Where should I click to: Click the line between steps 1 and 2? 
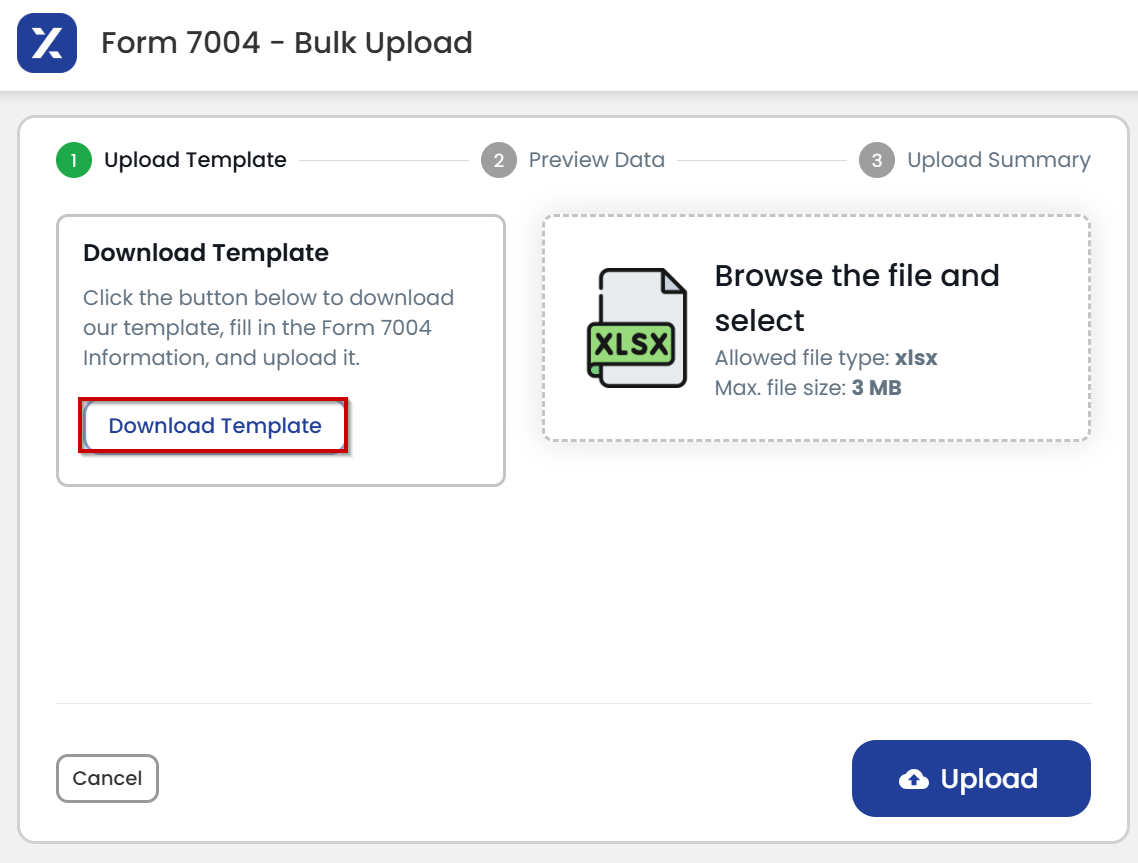pos(384,160)
